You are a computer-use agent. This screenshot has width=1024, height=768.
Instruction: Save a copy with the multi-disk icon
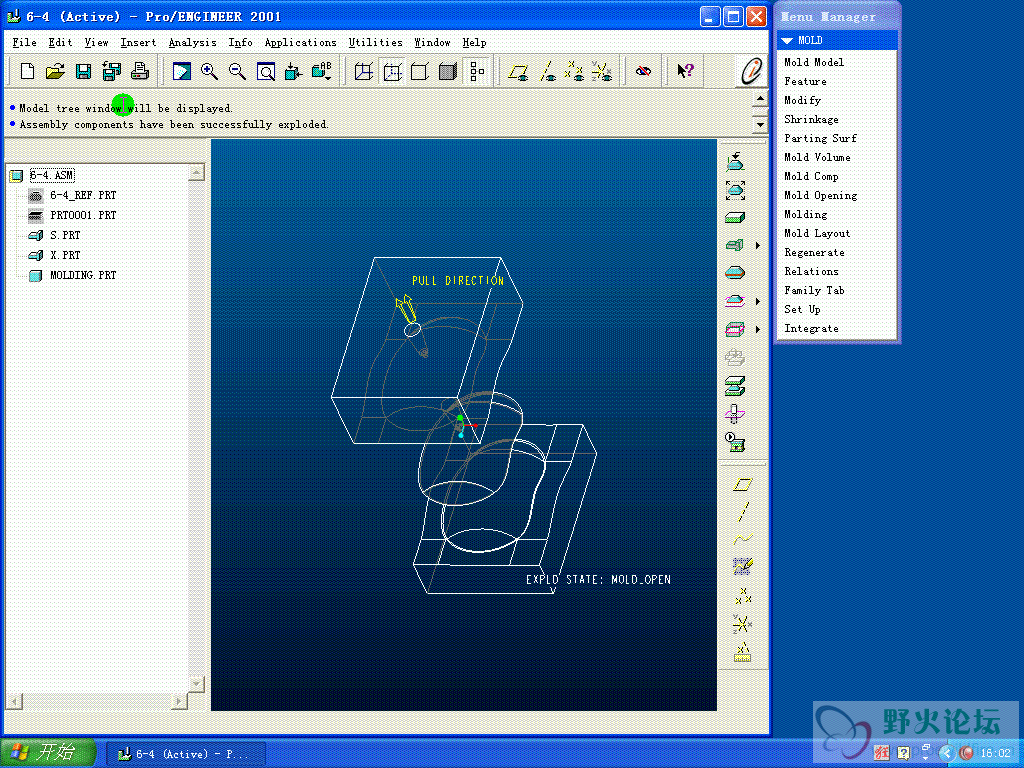[112, 71]
